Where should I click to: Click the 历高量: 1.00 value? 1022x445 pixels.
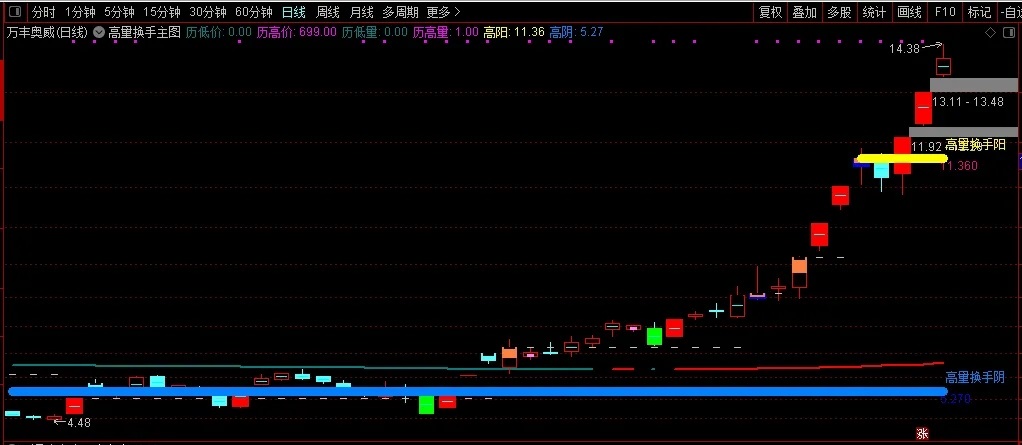pos(446,32)
